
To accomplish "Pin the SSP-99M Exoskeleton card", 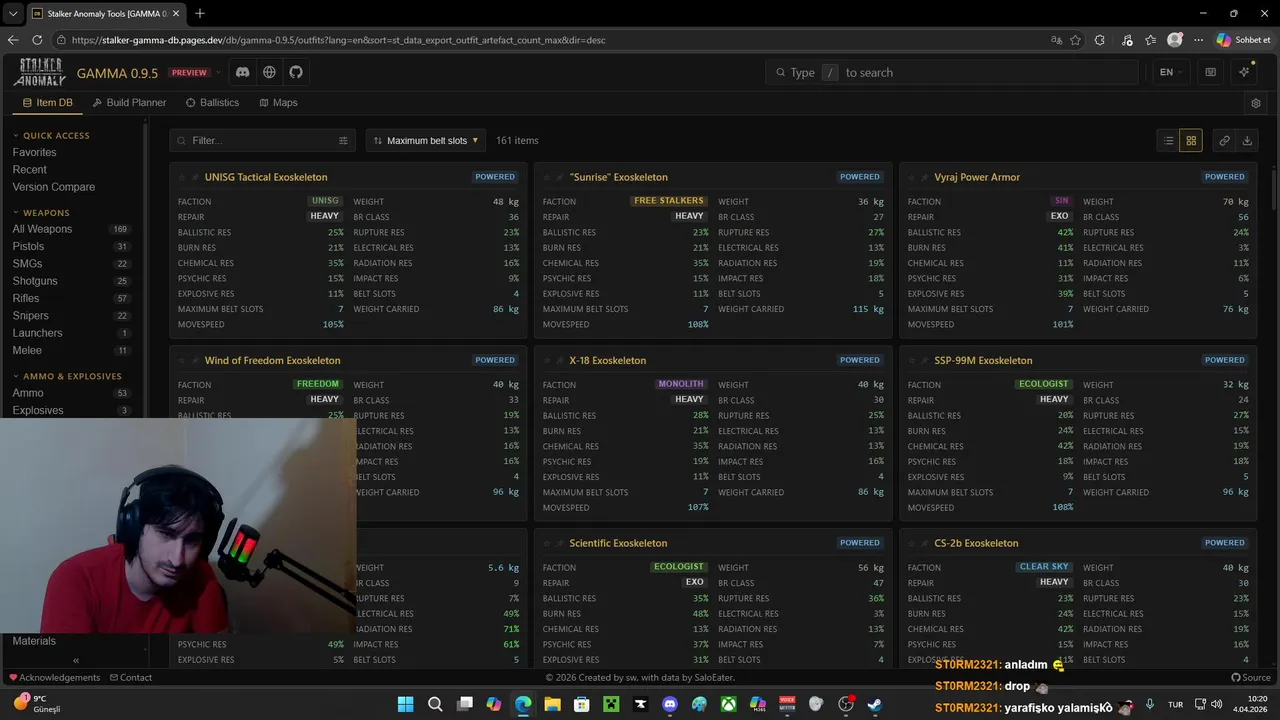I will point(925,360).
